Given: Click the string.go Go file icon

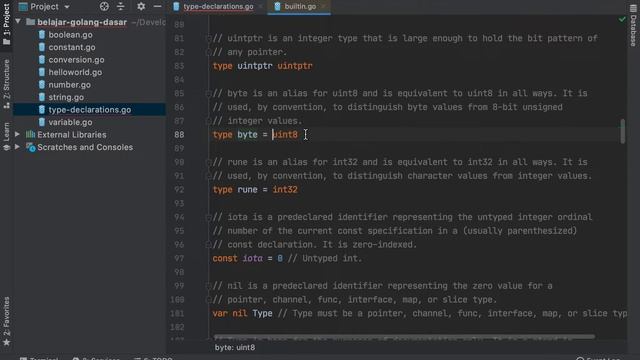Looking at the screenshot, I should click(42, 97).
